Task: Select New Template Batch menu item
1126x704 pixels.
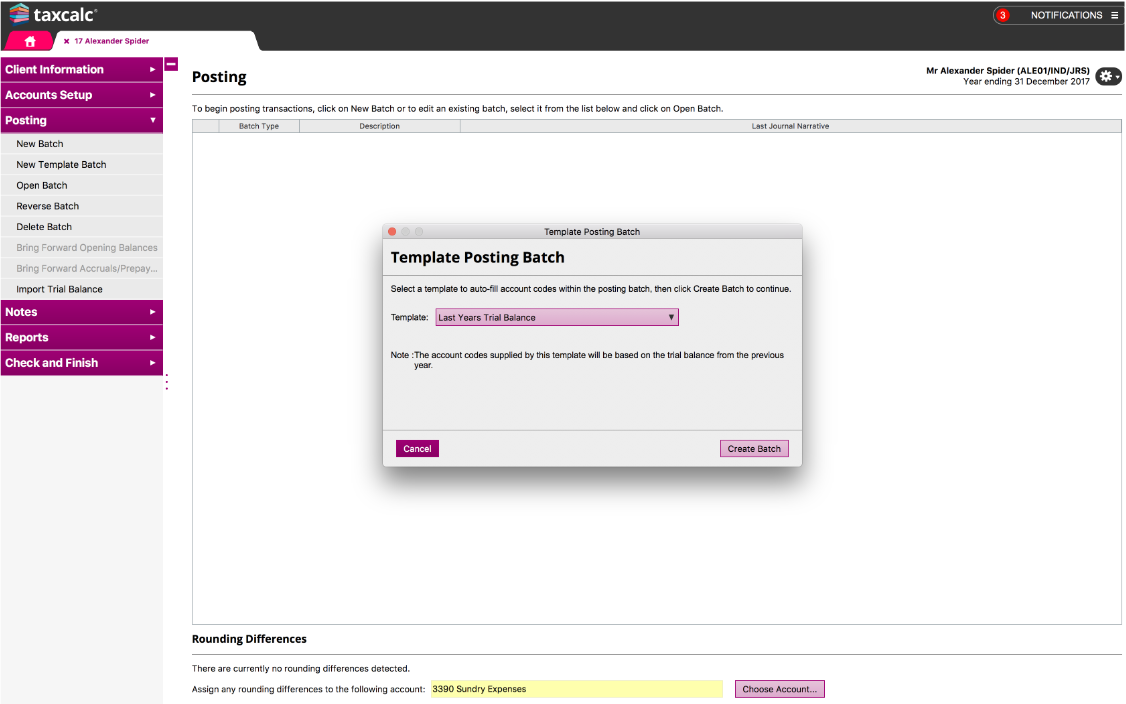Action: 61,164
